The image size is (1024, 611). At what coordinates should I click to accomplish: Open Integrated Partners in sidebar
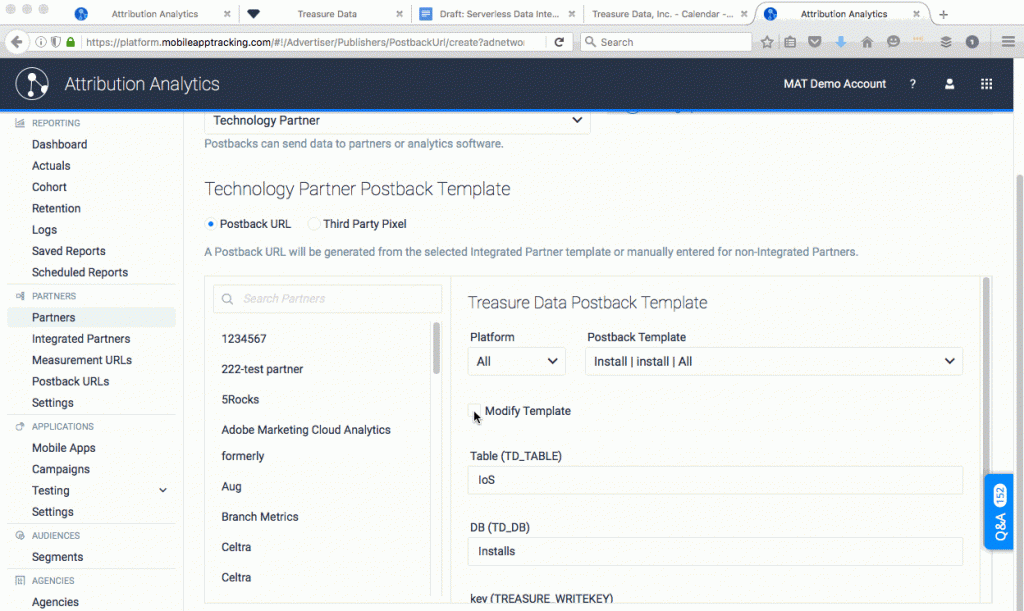coord(81,339)
